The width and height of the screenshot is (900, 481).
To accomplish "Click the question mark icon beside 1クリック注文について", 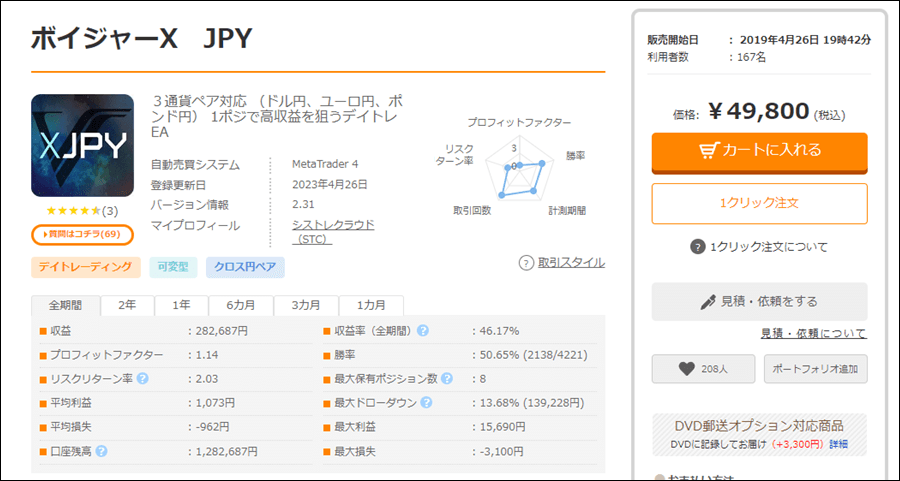I will click(x=697, y=247).
